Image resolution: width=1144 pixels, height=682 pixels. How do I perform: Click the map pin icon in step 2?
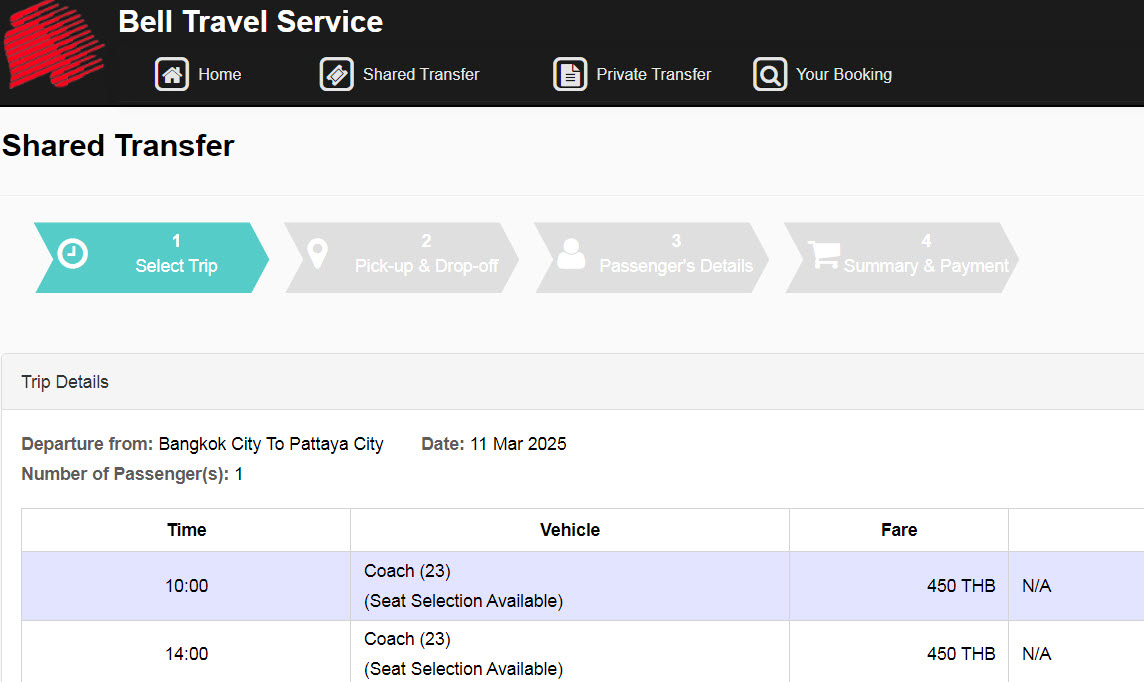point(317,254)
